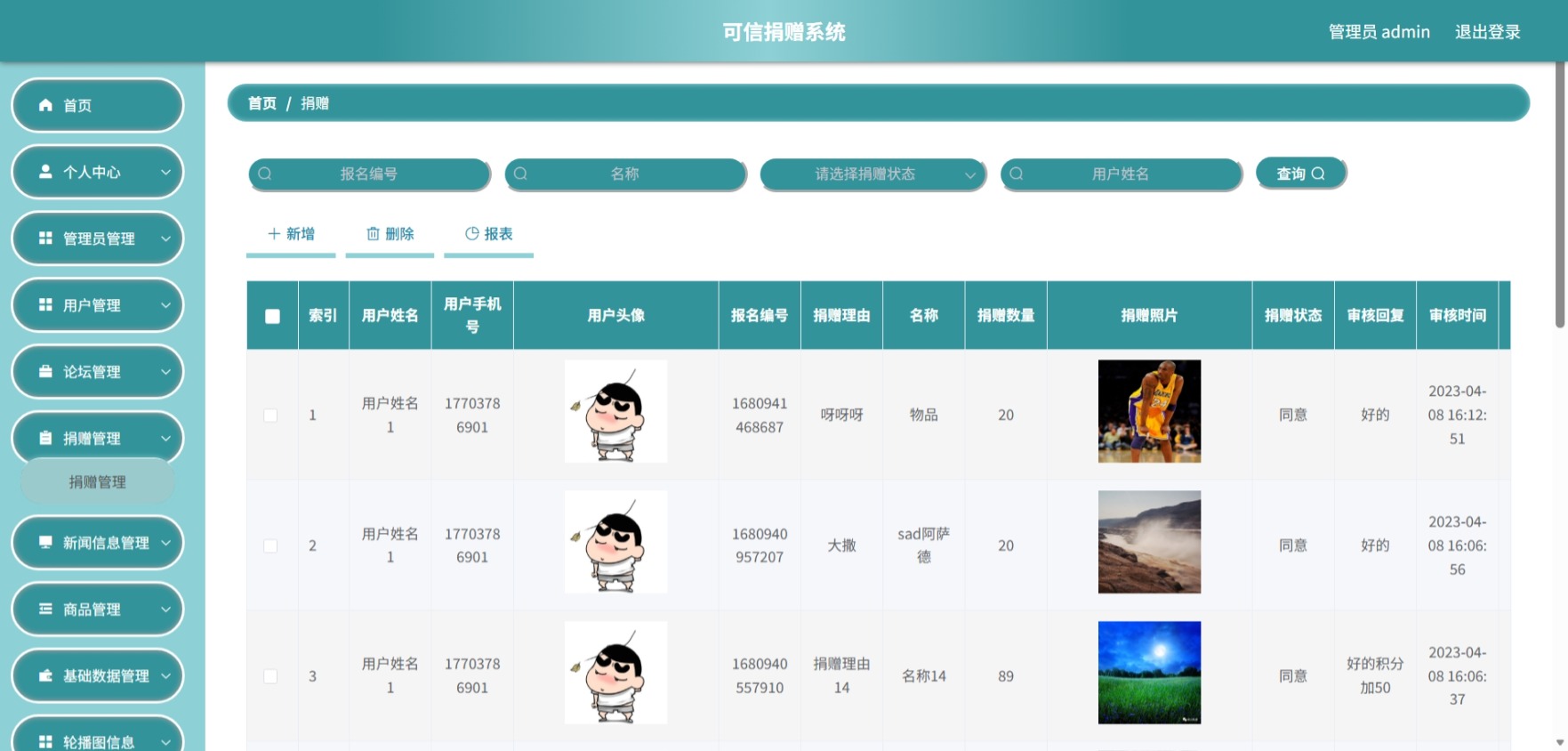The height and width of the screenshot is (751, 1568).
Task: Expand the 用户管理 menu chevron
Action: coord(165,305)
